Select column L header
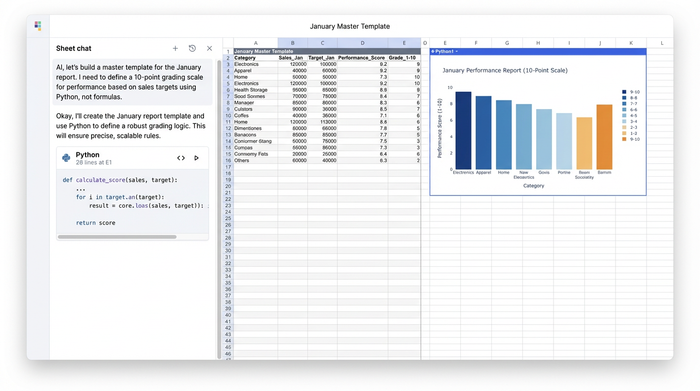Image resolution: width=700 pixels, height=391 pixels. click(662, 43)
